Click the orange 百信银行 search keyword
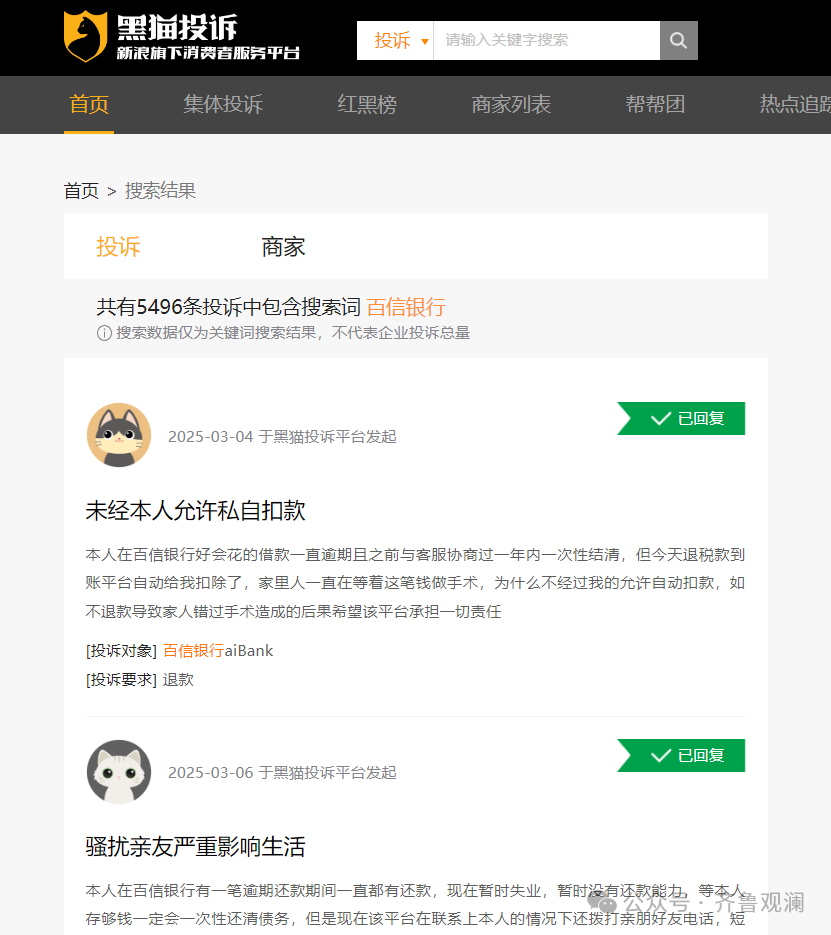Image resolution: width=831 pixels, height=935 pixels. [406, 307]
